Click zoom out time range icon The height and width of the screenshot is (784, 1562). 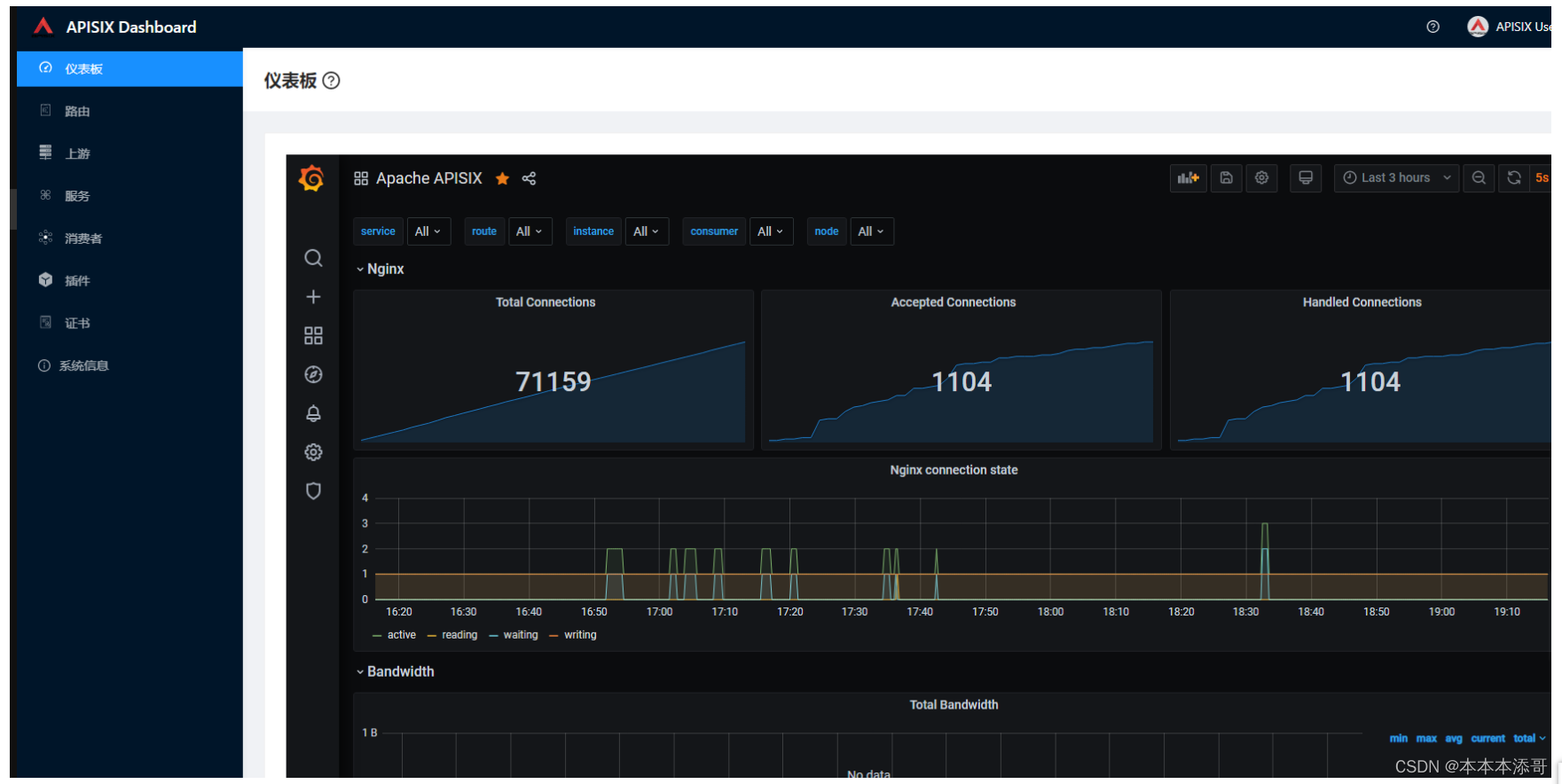pyautogui.click(x=1479, y=178)
